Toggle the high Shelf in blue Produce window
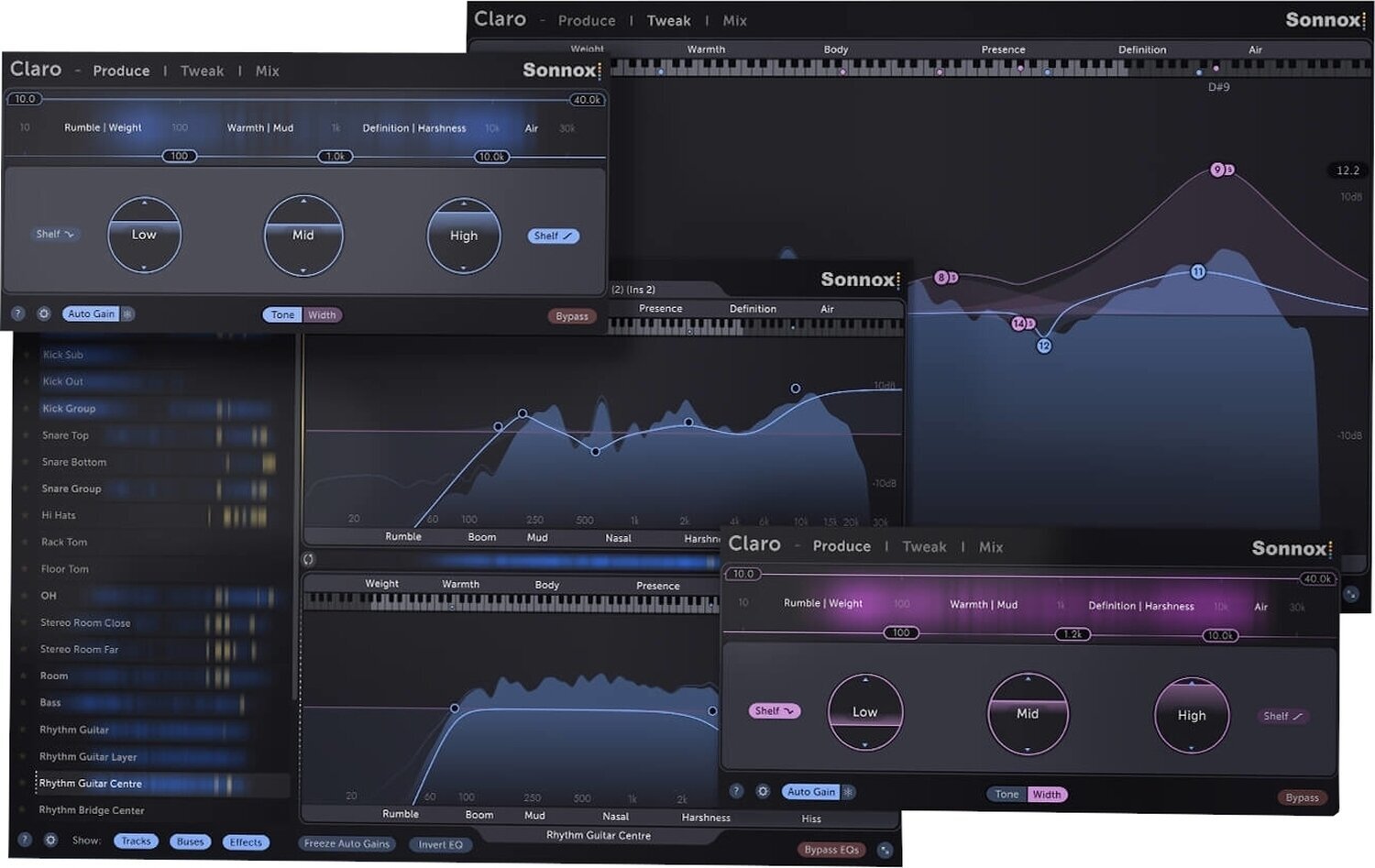 [553, 236]
